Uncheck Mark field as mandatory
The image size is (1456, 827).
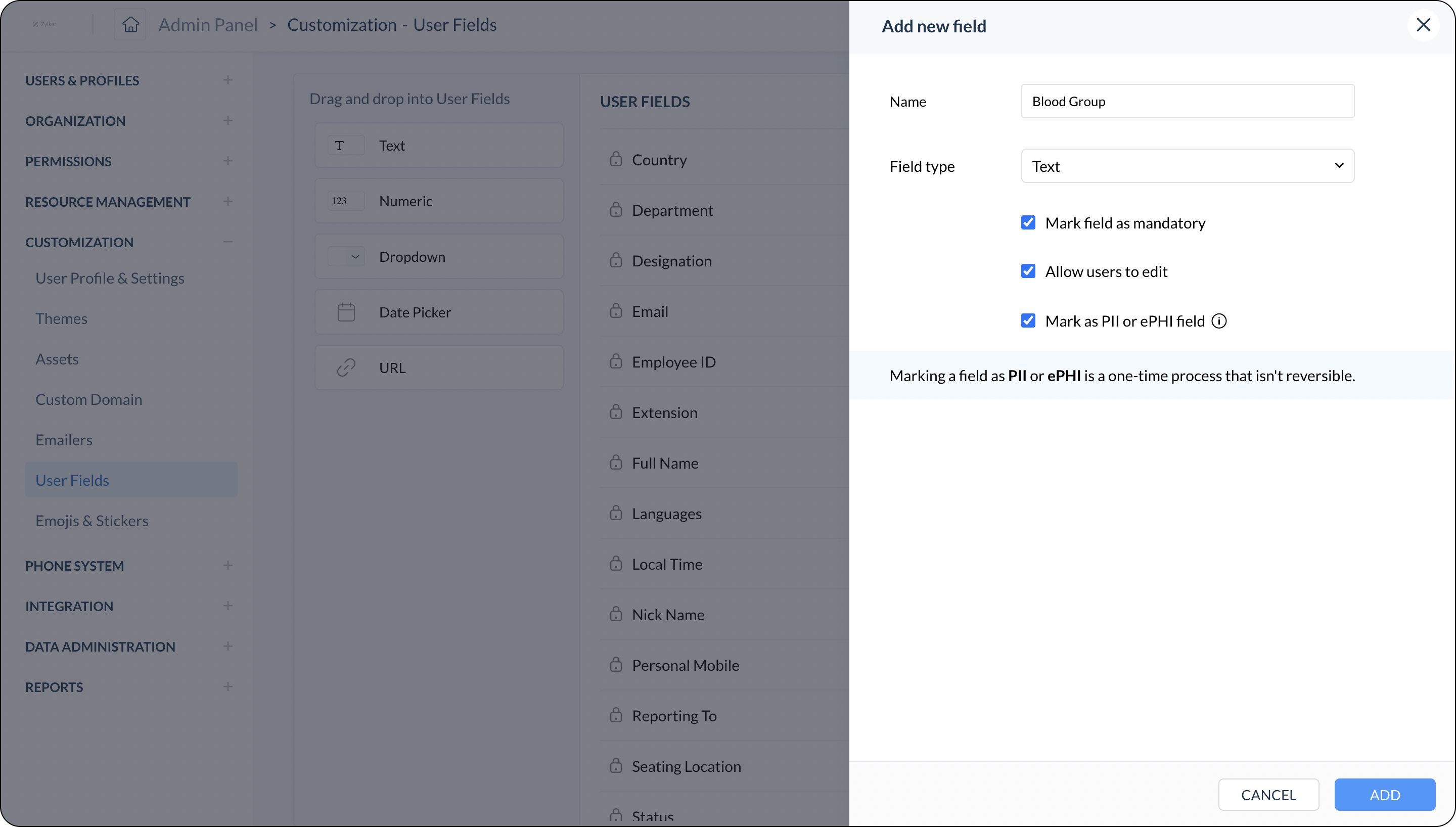pyautogui.click(x=1028, y=222)
